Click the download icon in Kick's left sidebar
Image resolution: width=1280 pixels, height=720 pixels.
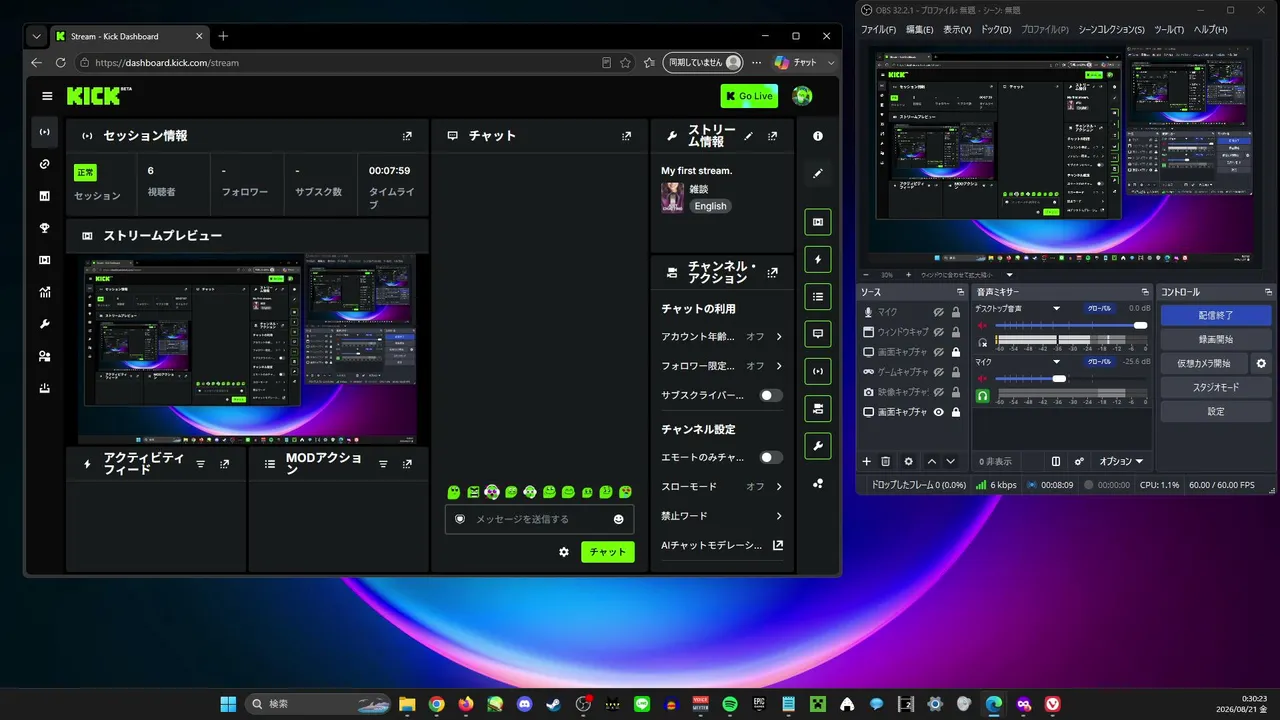click(44, 388)
